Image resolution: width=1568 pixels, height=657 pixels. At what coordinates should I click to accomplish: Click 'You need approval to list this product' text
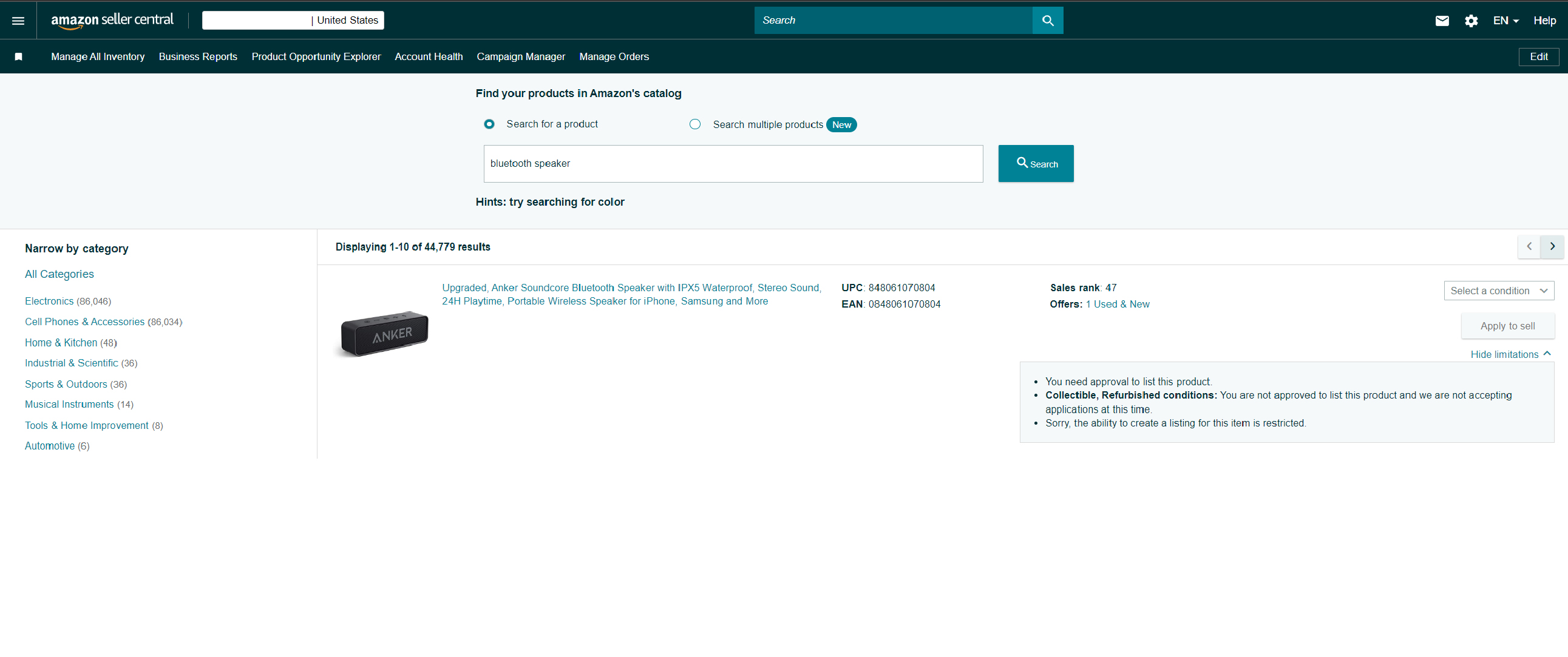pyautogui.click(x=1128, y=382)
